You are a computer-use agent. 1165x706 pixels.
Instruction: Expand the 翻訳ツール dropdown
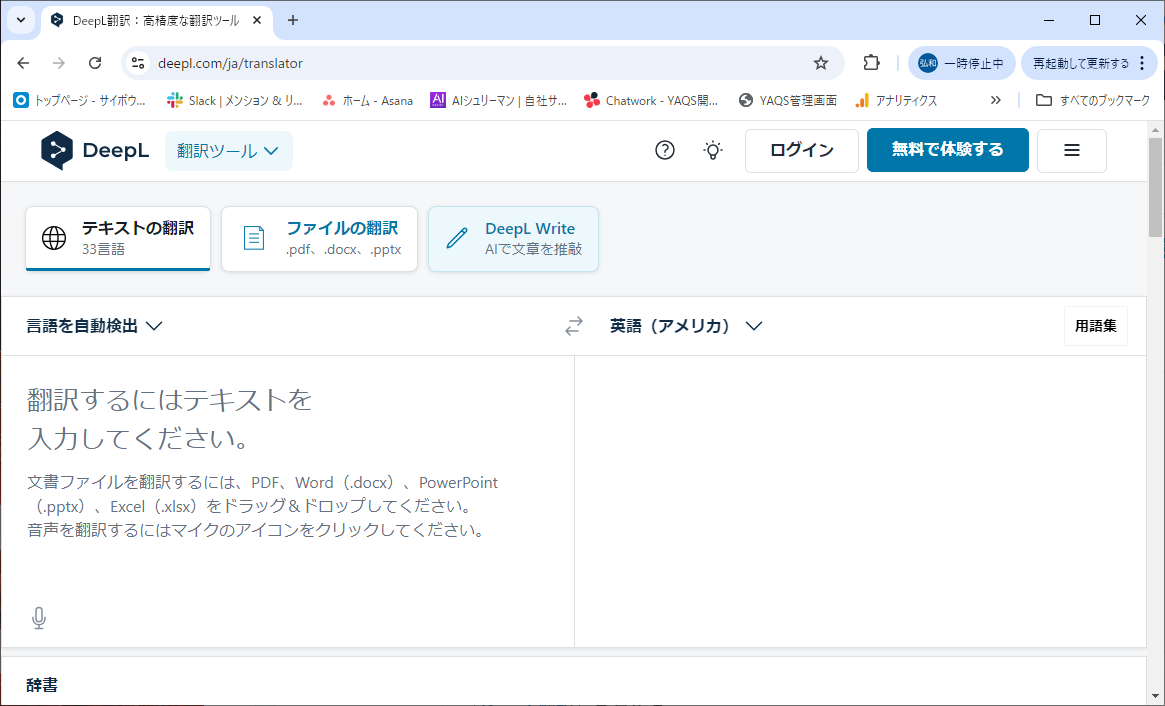coord(228,151)
